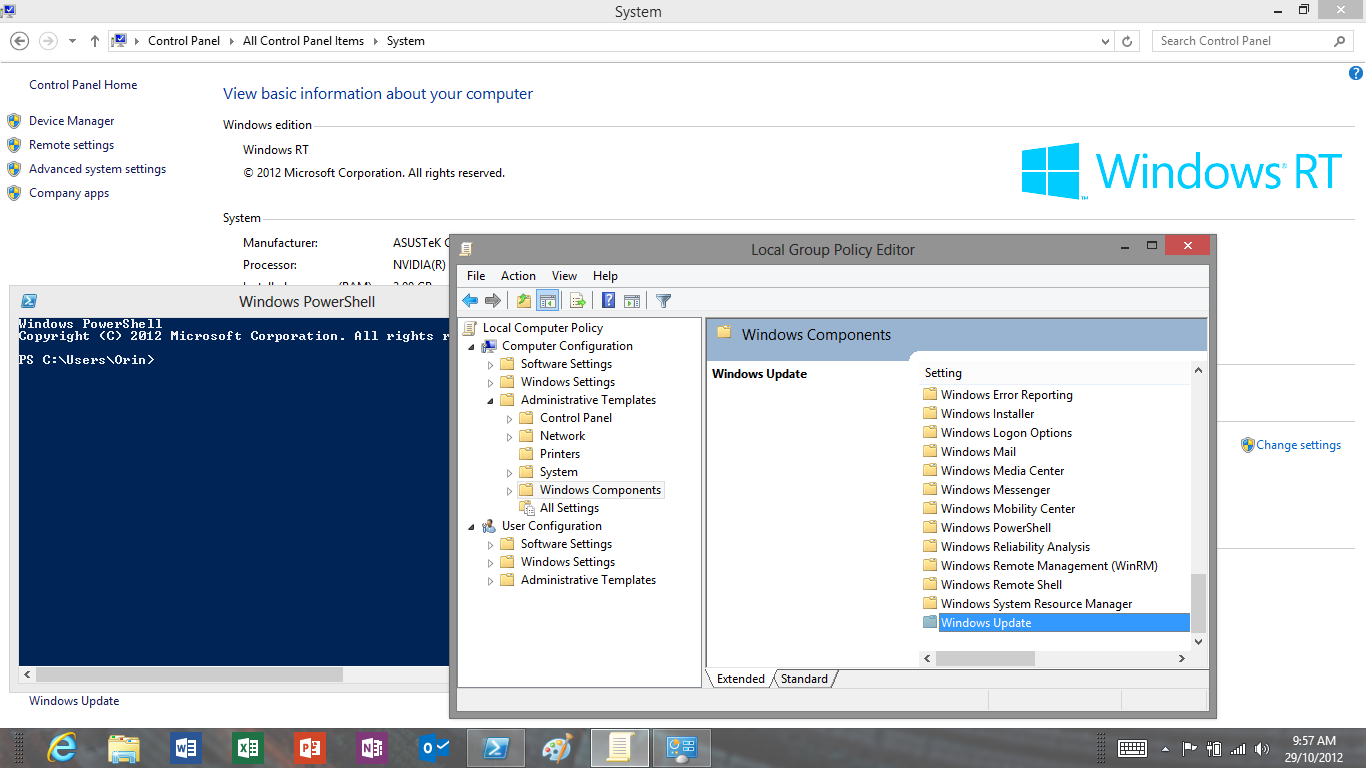Expand the System tree node
Screen dimensions: 1366x768
pos(509,472)
